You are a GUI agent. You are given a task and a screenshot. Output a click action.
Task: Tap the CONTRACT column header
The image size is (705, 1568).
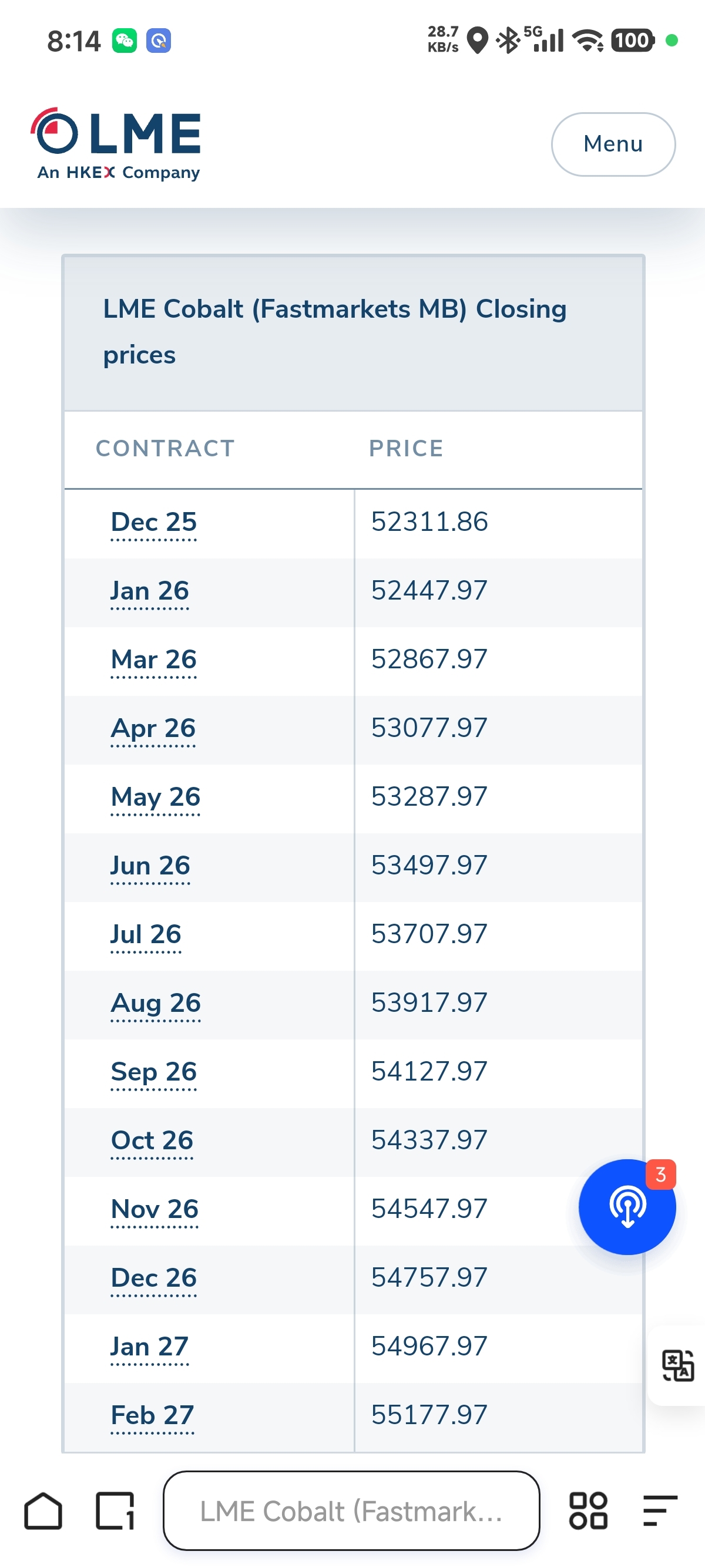pyautogui.click(x=165, y=449)
